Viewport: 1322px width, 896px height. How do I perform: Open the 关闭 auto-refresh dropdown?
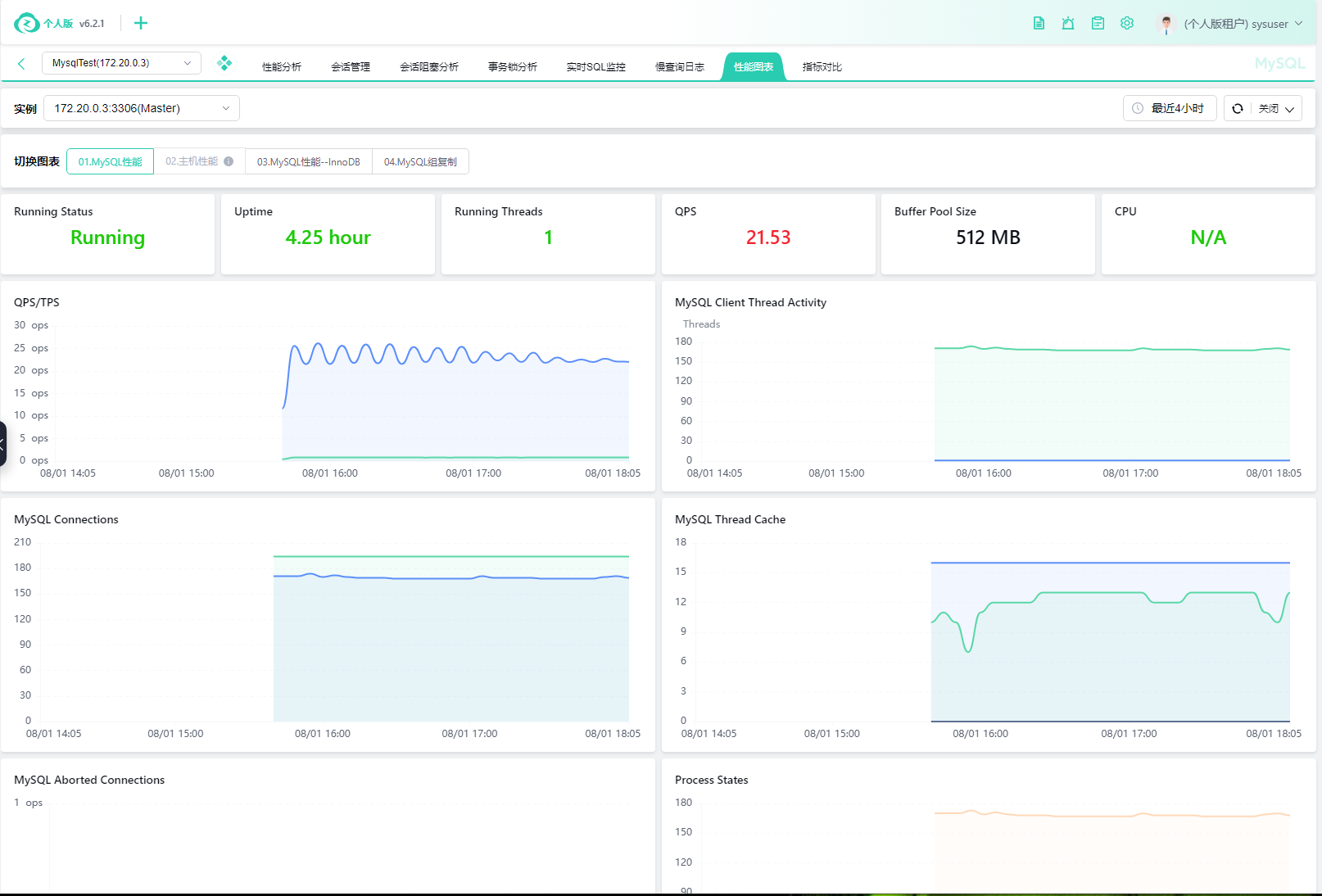tap(1278, 108)
